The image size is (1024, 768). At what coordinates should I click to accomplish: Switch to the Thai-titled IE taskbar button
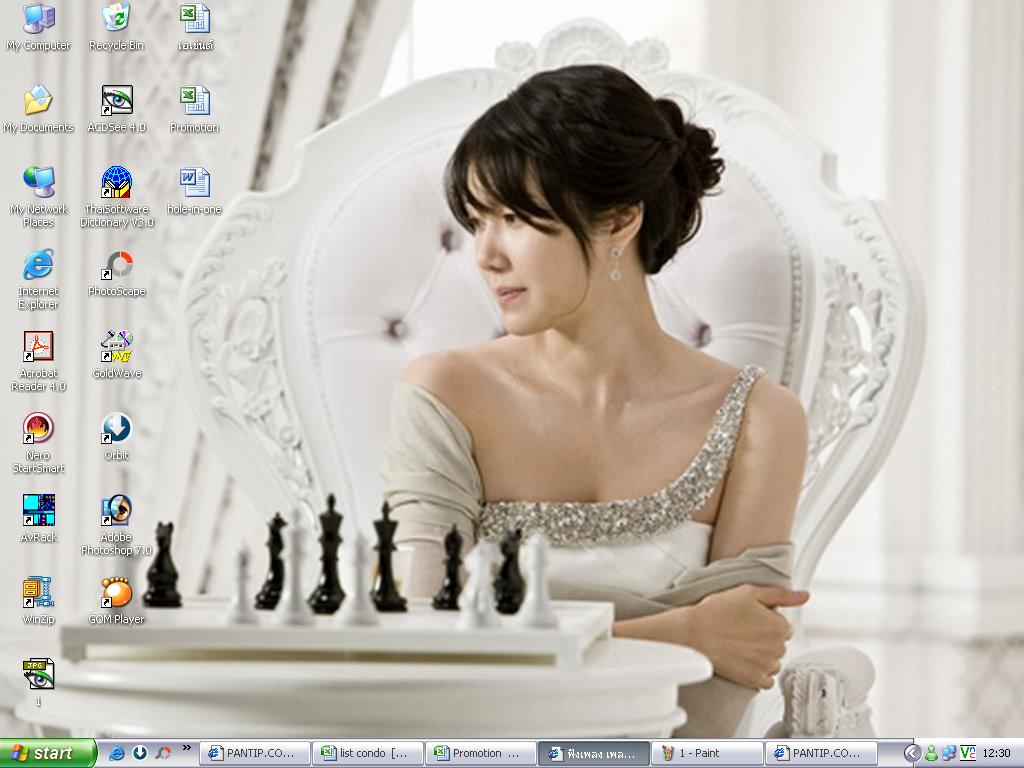pyautogui.click(x=594, y=754)
